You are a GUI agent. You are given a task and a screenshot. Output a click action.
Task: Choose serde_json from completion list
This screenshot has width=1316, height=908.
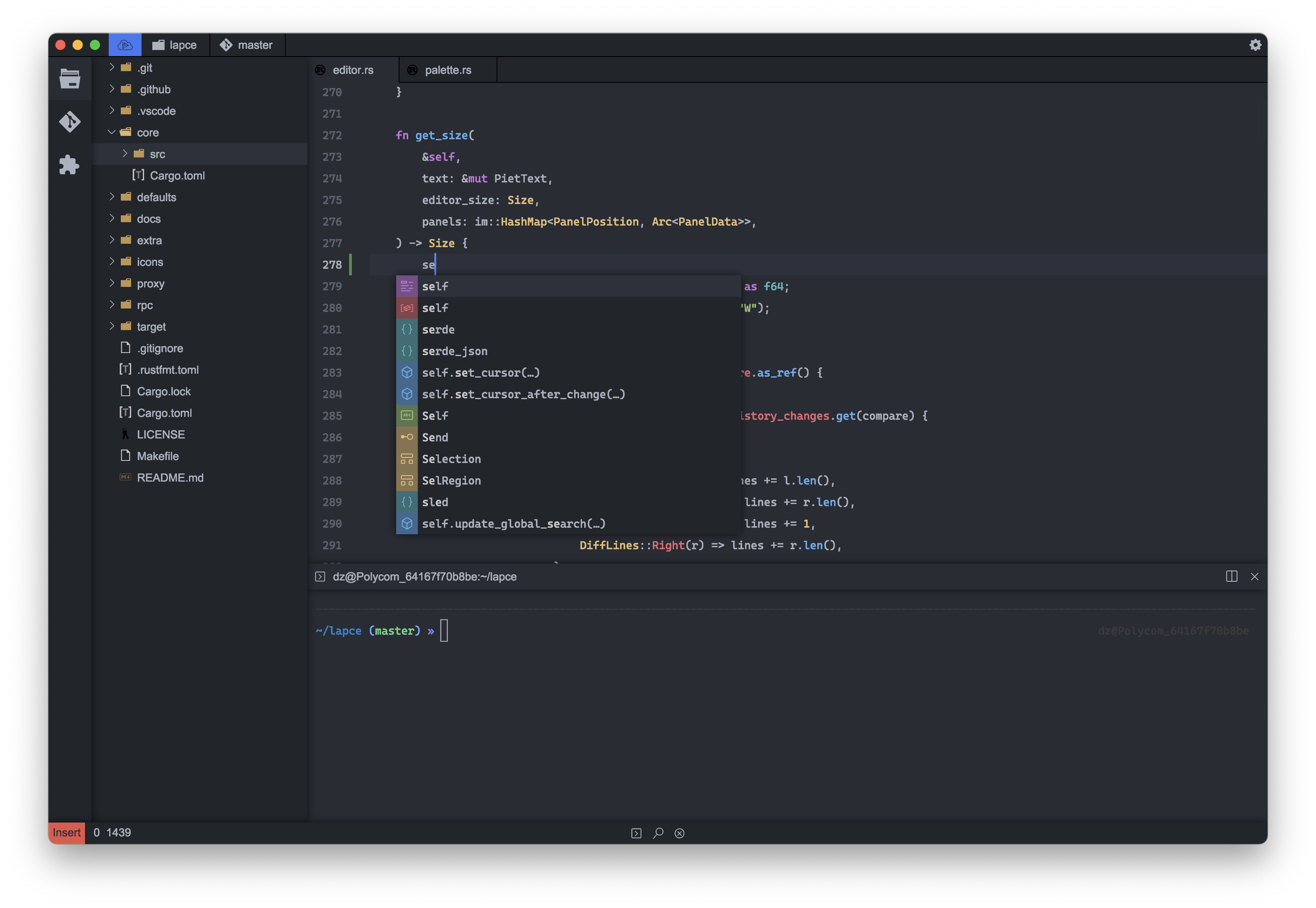(x=454, y=351)
